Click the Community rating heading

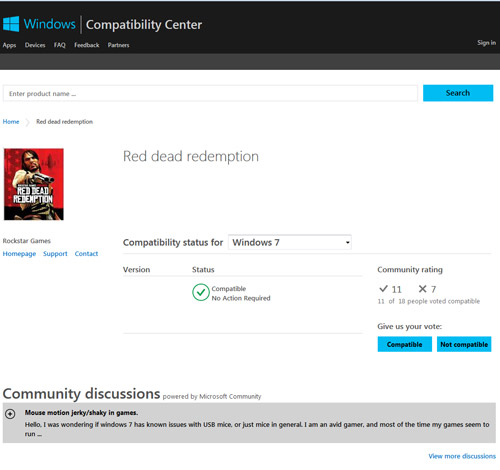tap(410, 270)
